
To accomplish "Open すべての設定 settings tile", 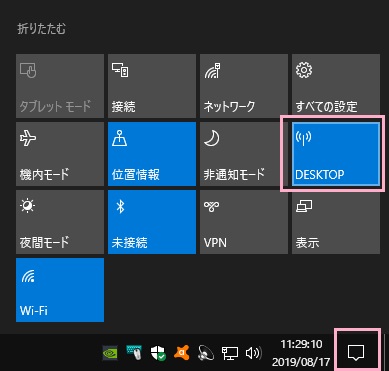I will [336, 86].
